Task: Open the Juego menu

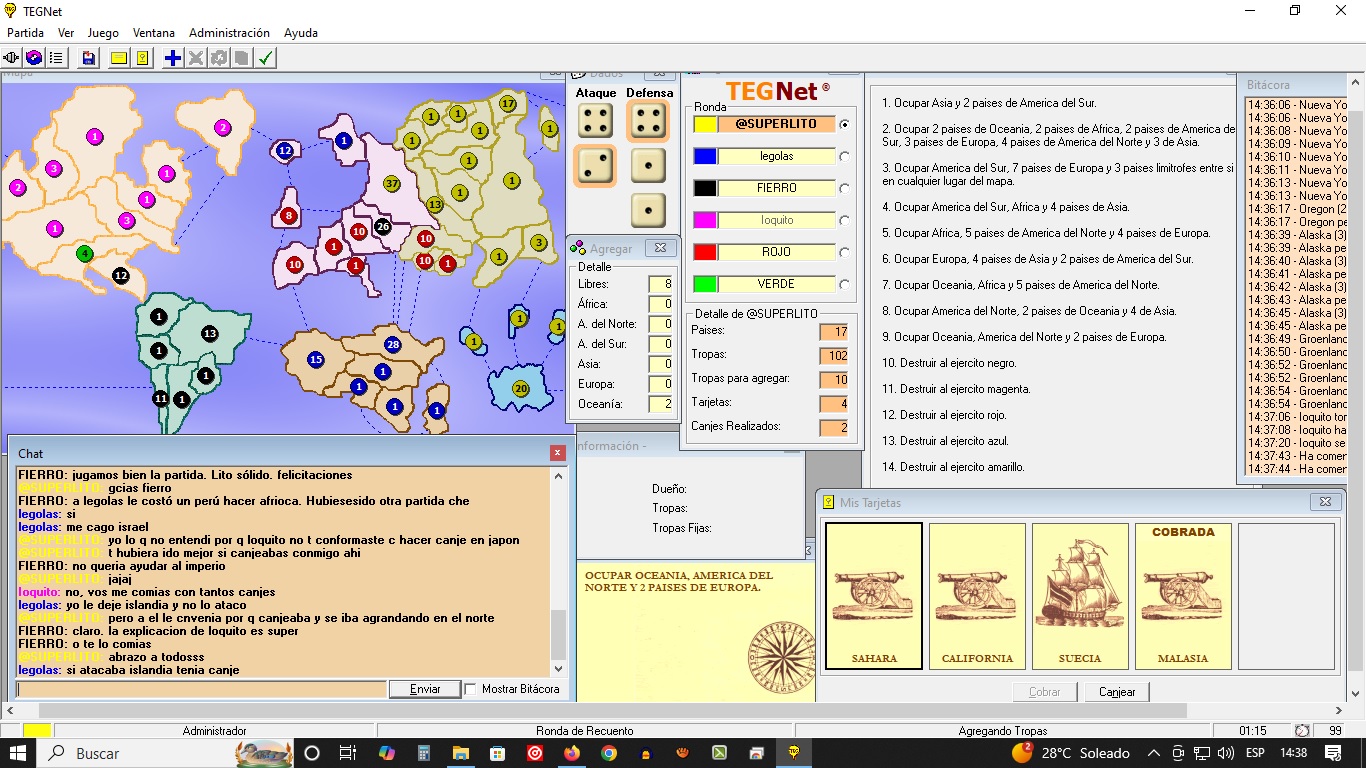Action: tap(103, 33)
